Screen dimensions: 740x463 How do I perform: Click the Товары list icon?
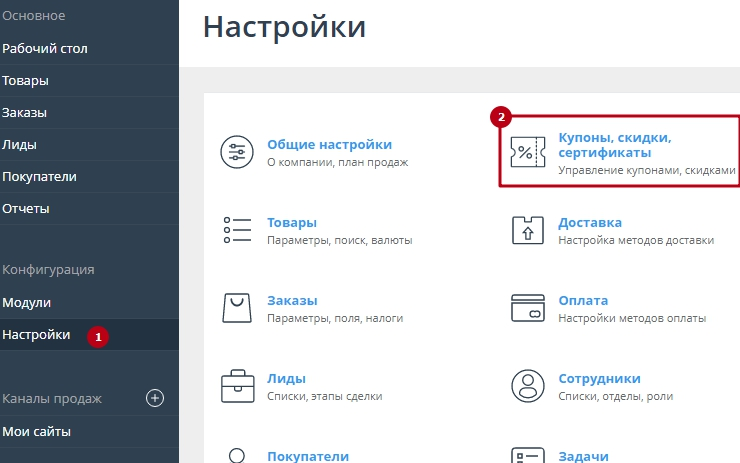(237, 230)
